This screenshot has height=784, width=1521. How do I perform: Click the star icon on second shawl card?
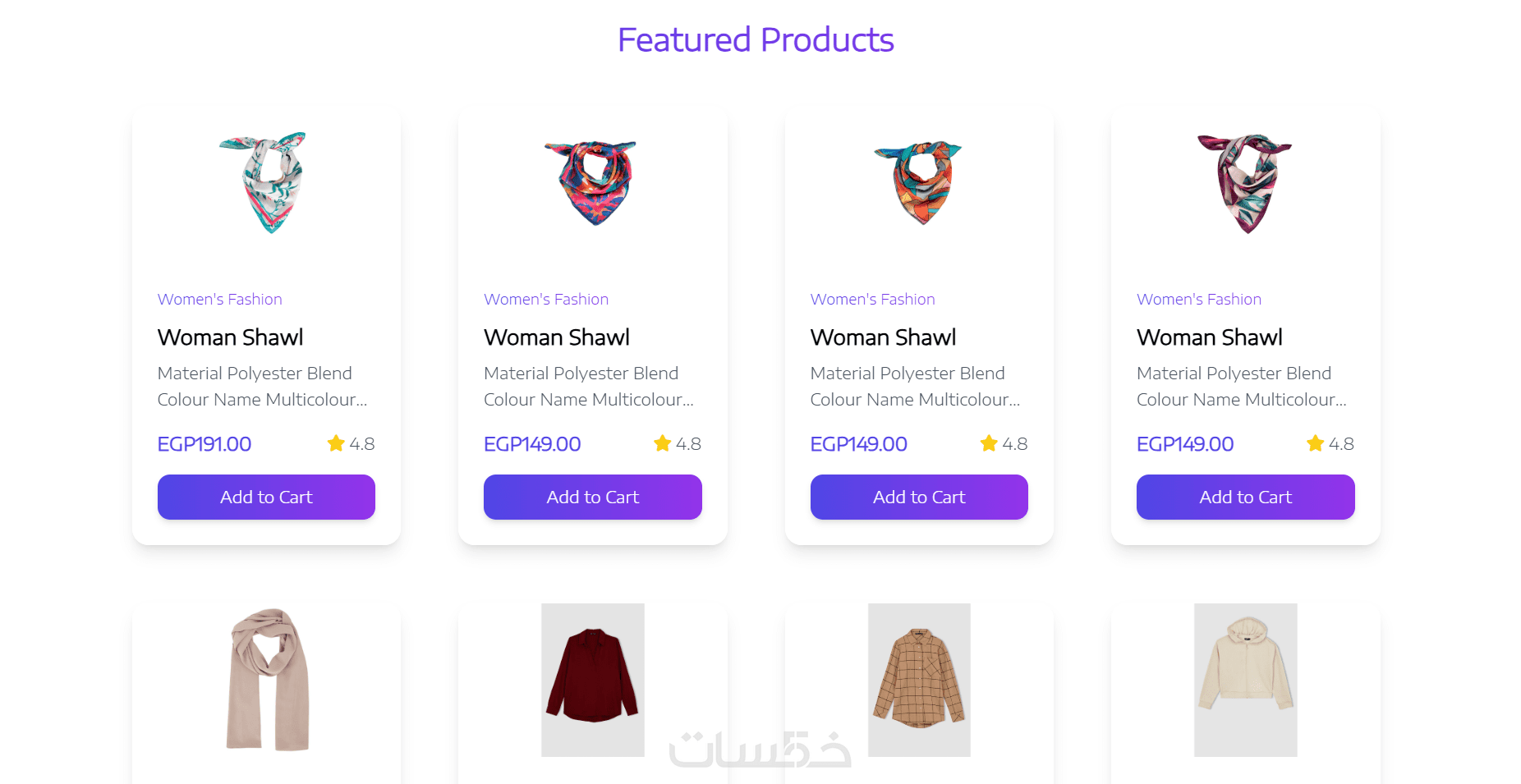tap(663, 443)
